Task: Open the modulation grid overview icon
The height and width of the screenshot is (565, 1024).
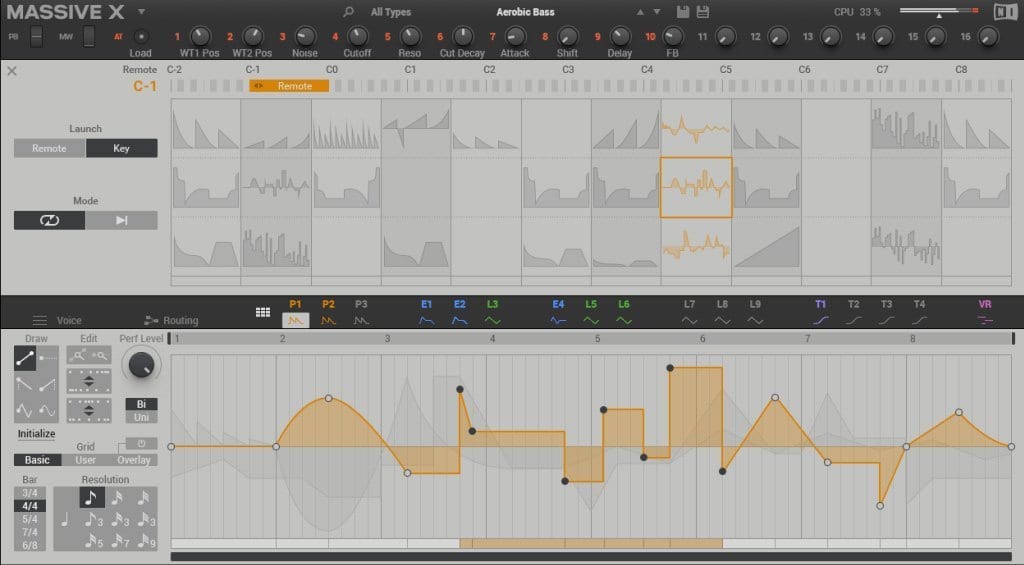Action: point(263,313)
